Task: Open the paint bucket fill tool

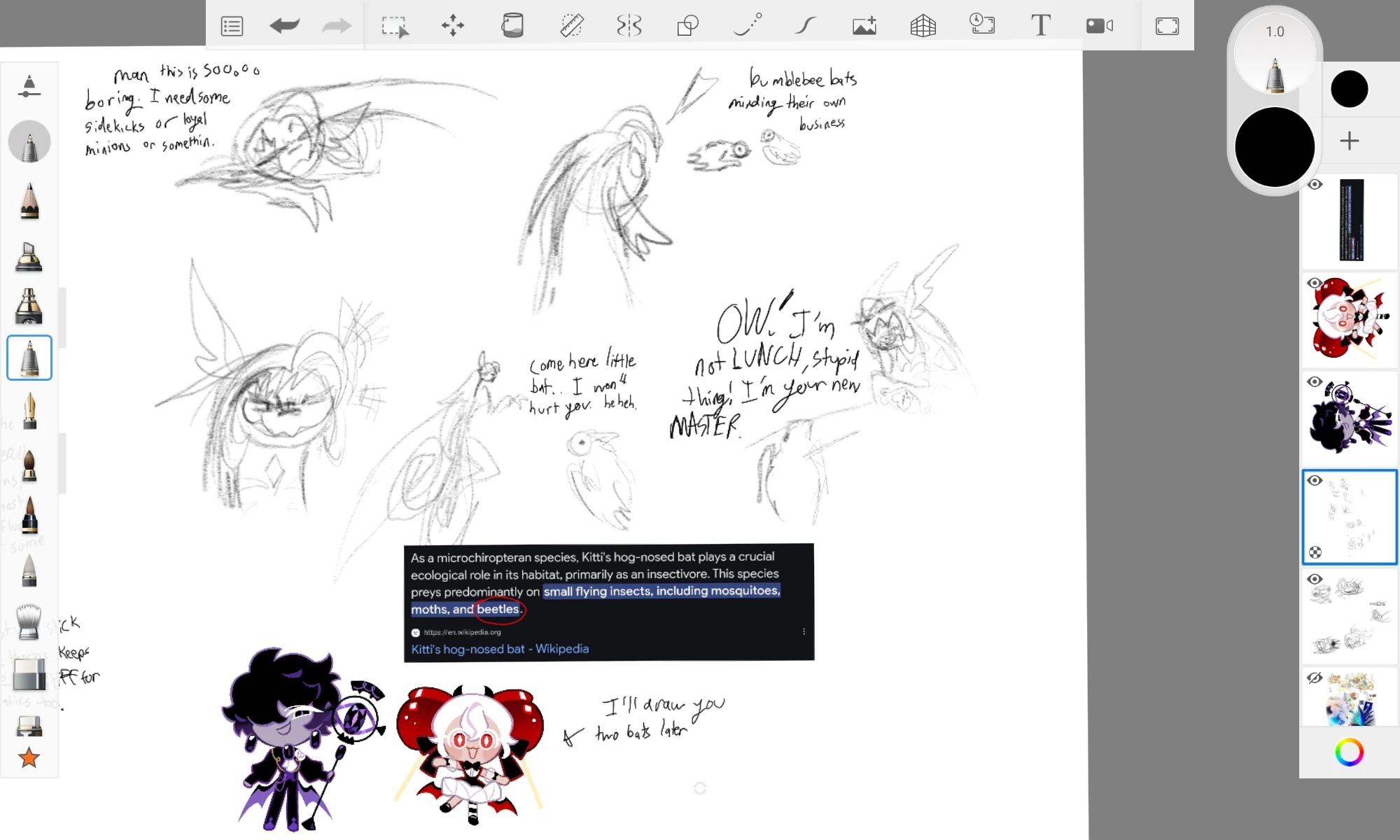Action: pos(513,26)
